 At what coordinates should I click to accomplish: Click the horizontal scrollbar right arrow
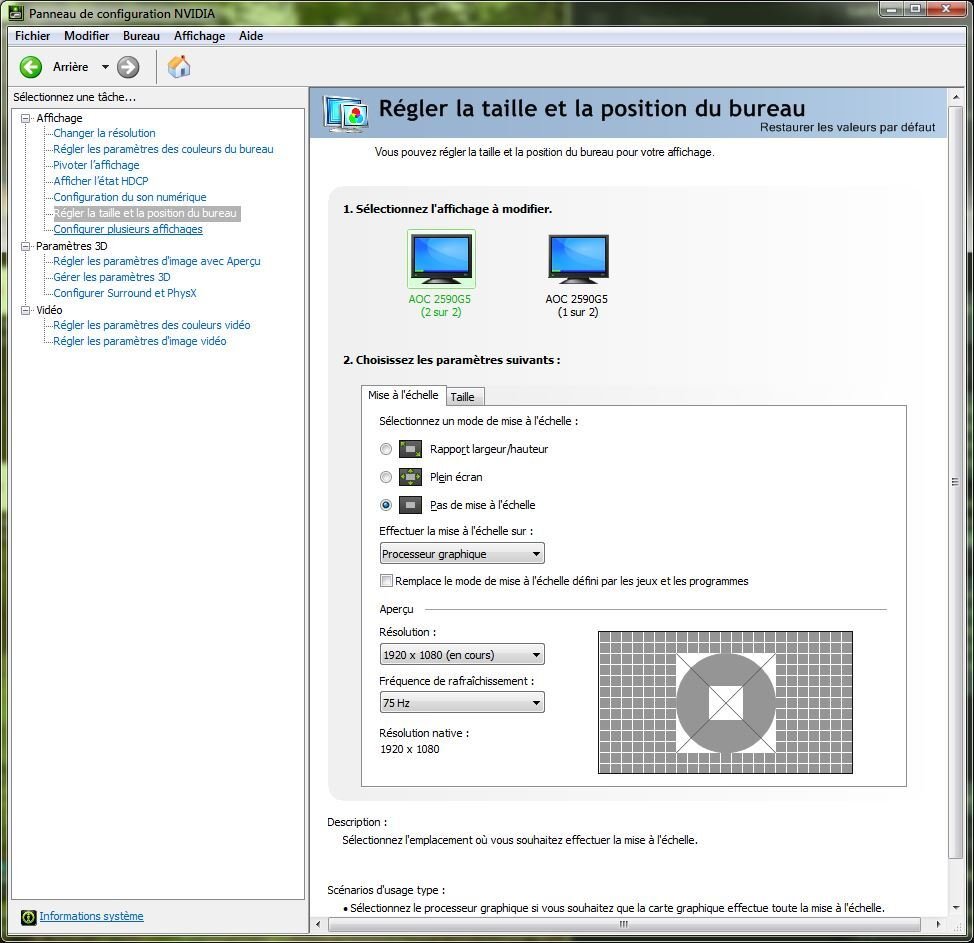[938, 924]
